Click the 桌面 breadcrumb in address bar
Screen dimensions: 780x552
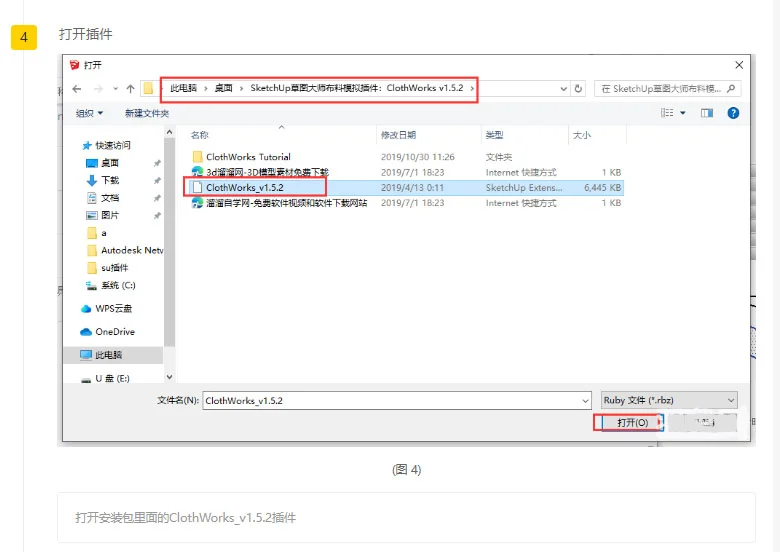pyautogui.click(x=224, y=88)
